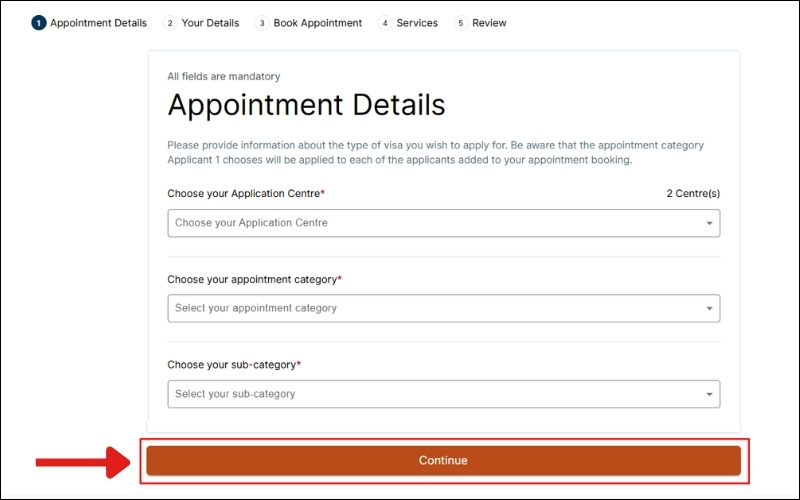Select the 'Book Appointment' step label
The width and height of the screenshot is (800, 500).
[x=318, y=23]
